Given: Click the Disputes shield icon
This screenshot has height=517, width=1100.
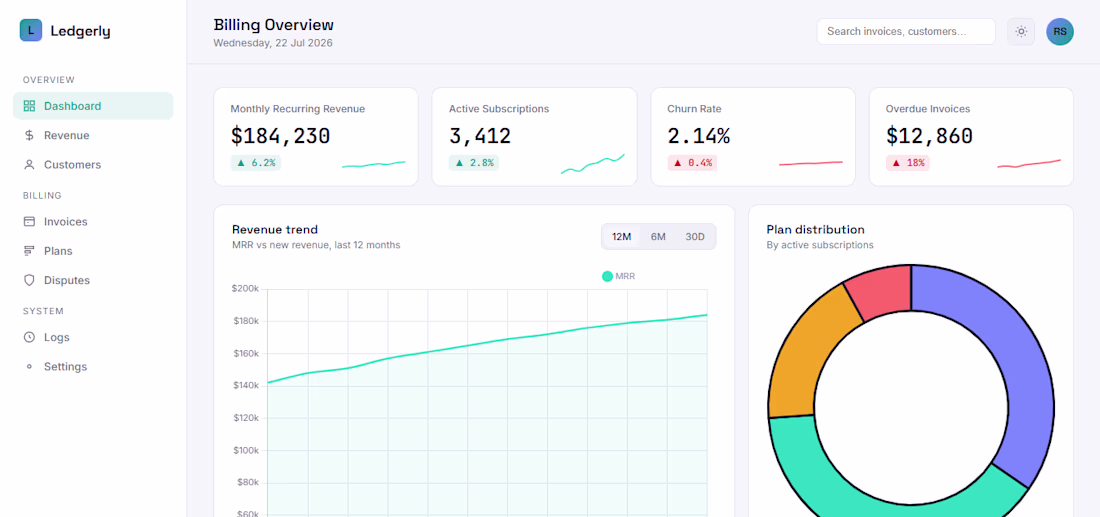Looking at the screenshot, I should (x=29, y=280).
